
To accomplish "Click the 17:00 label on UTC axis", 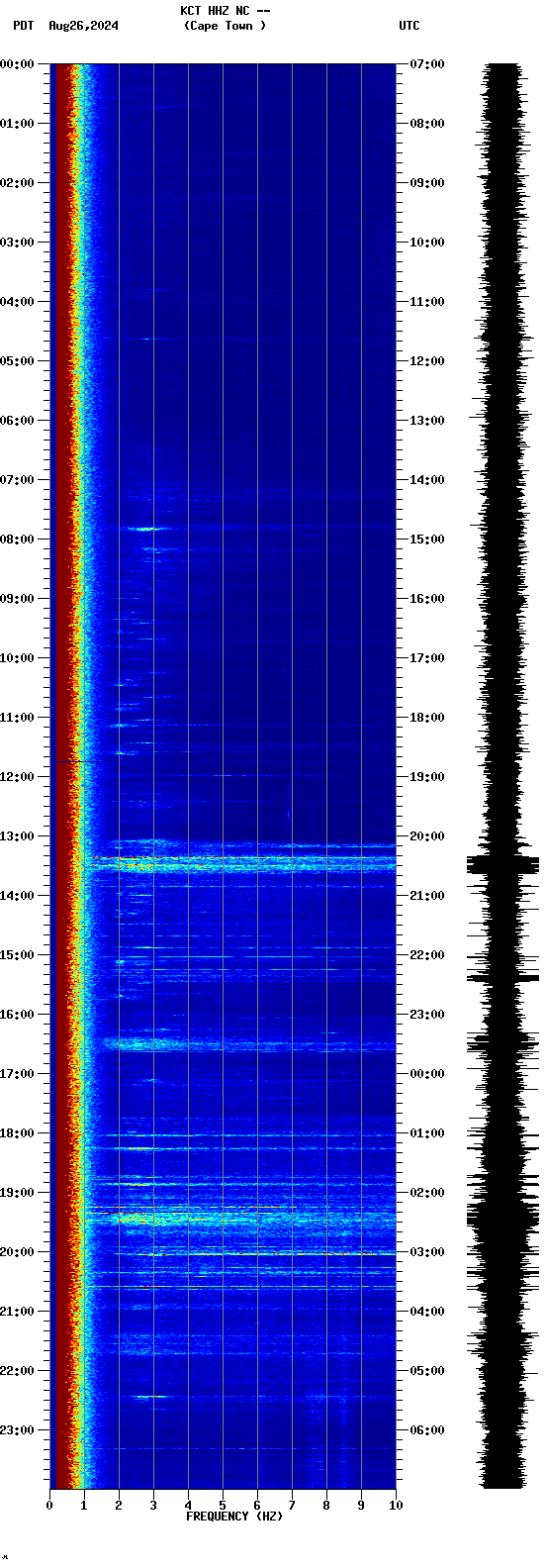I will 427,658.
